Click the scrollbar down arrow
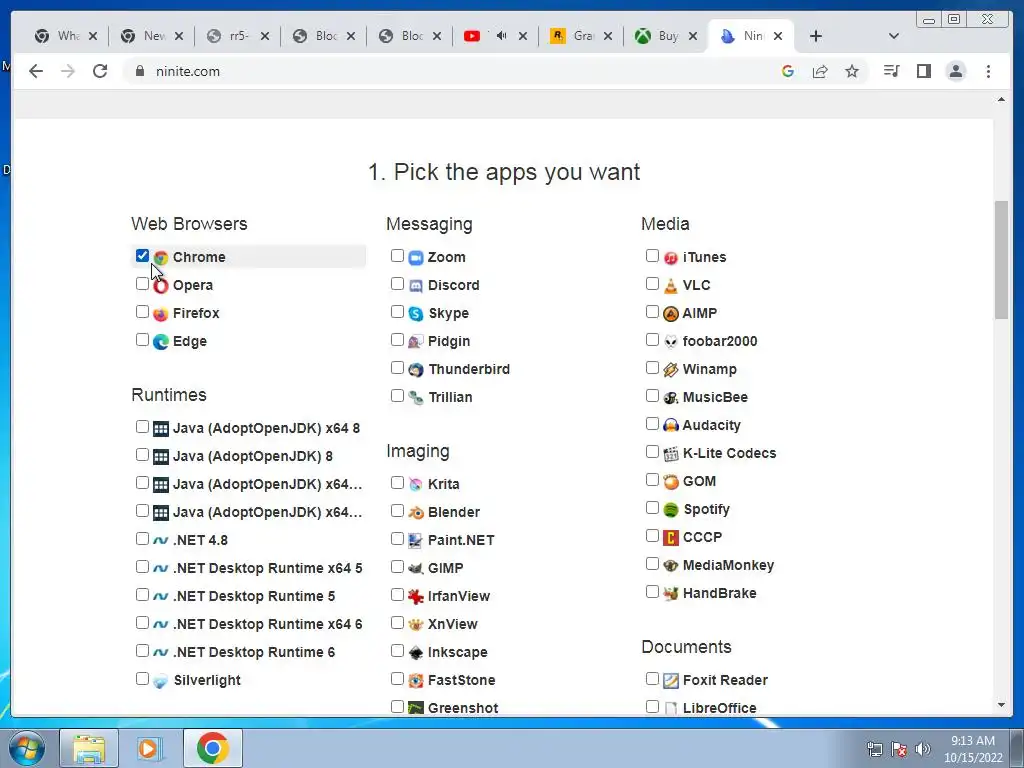This screenshot has height=768, width=1024. [x=1001, y=705]
